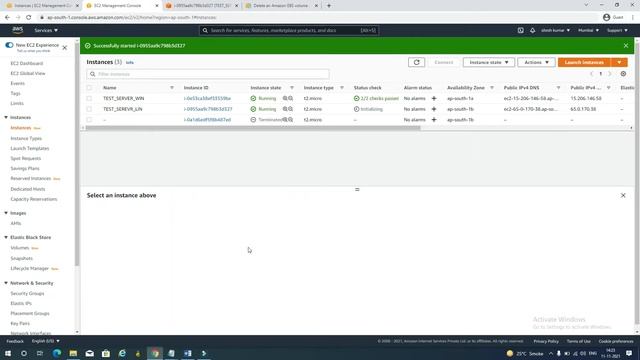
Task: Open the Mumbai region dropdown
Action: tap(588, 30)
